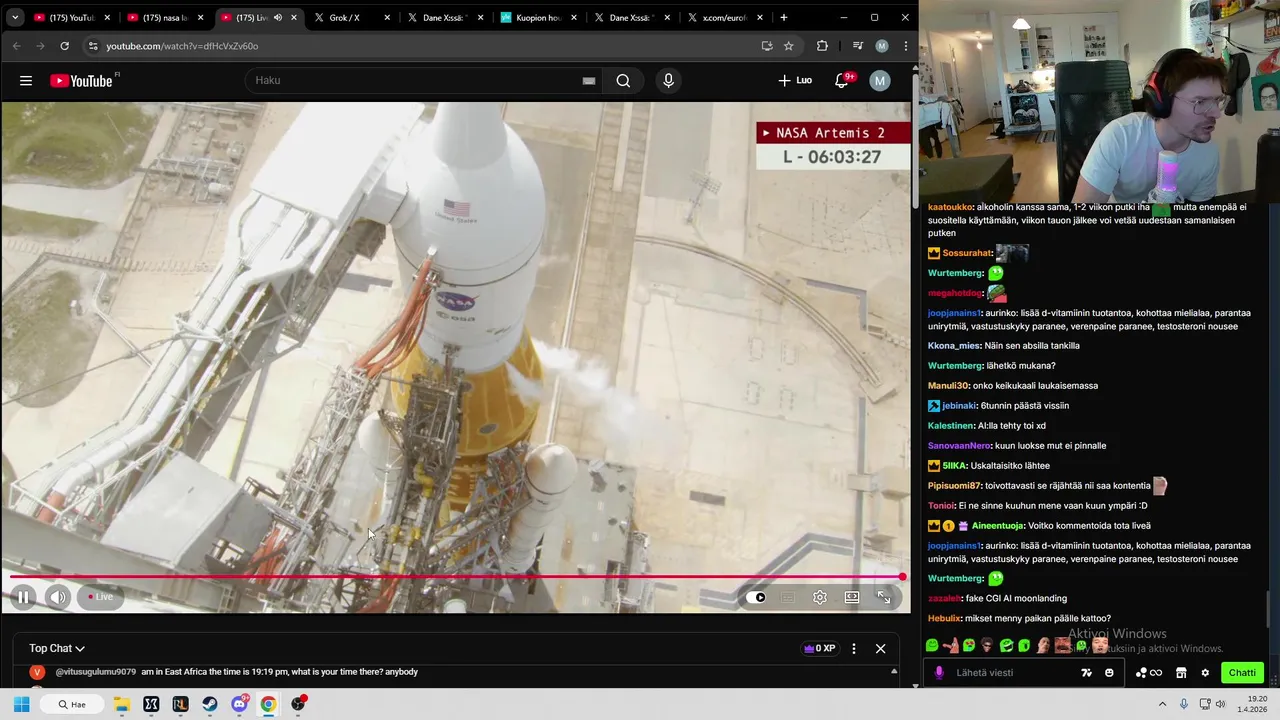This screenshot has height=720, width=1280.
Task: Switch to the nasa la YouTube tab
Action: pos(164,18)
